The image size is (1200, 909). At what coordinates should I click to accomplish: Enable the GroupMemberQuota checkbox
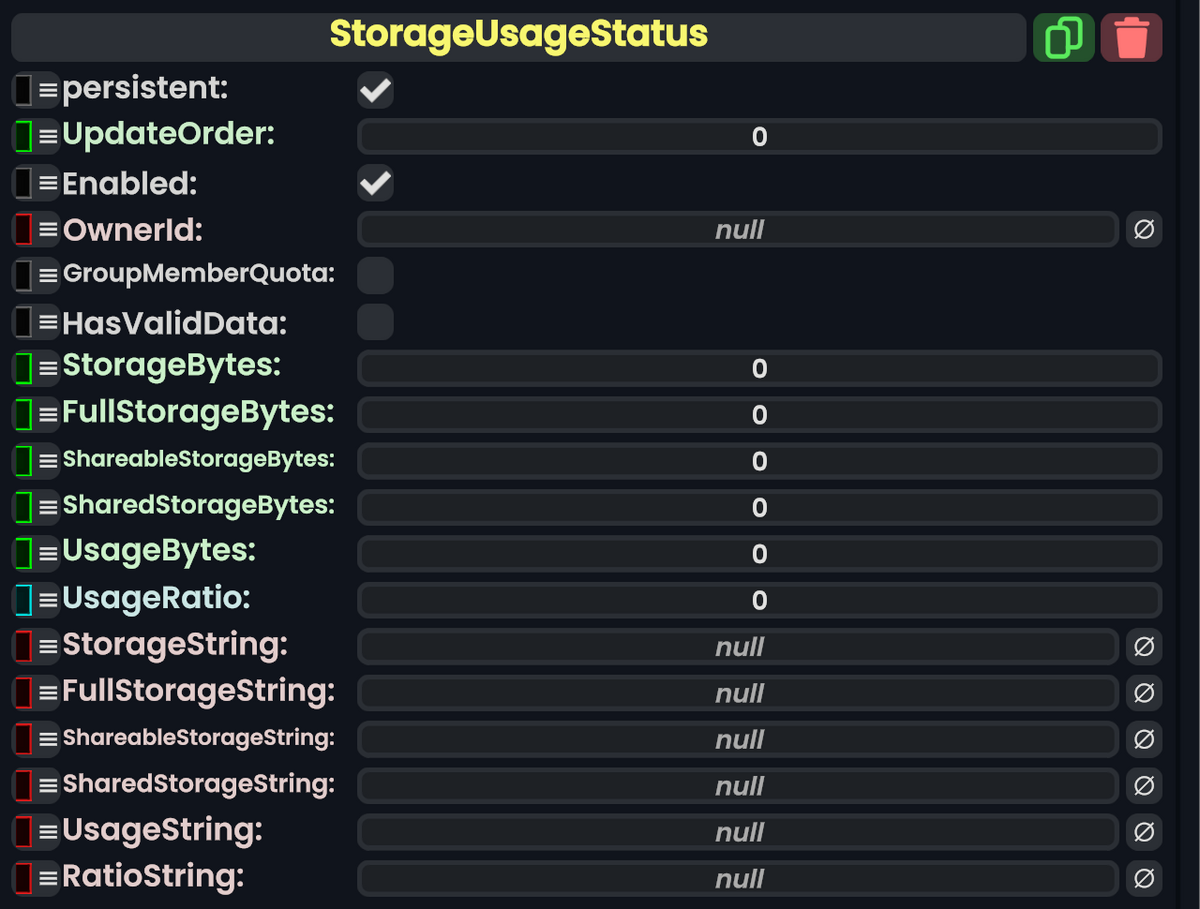tap(375, 275)
